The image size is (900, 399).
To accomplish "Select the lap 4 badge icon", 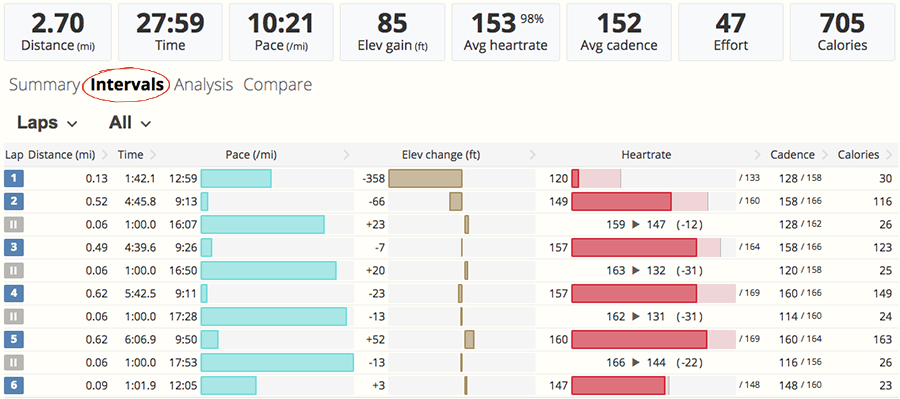I will coord(13,293).
